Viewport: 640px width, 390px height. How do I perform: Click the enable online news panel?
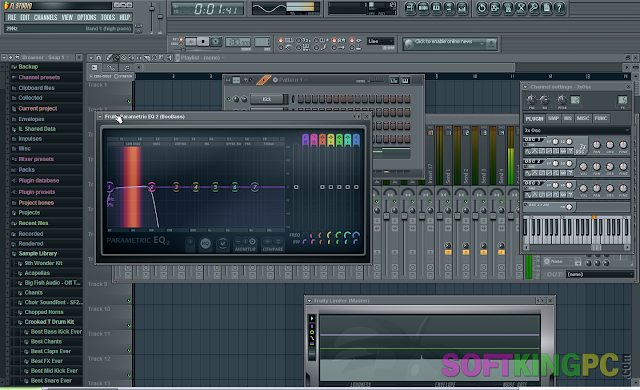450,43
